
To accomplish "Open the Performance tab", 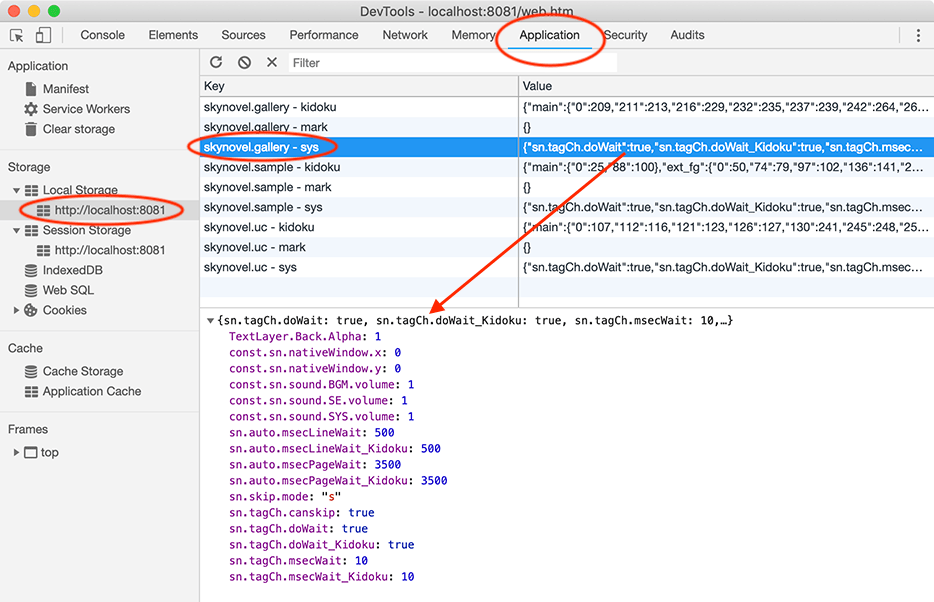I will click(324, 35).
